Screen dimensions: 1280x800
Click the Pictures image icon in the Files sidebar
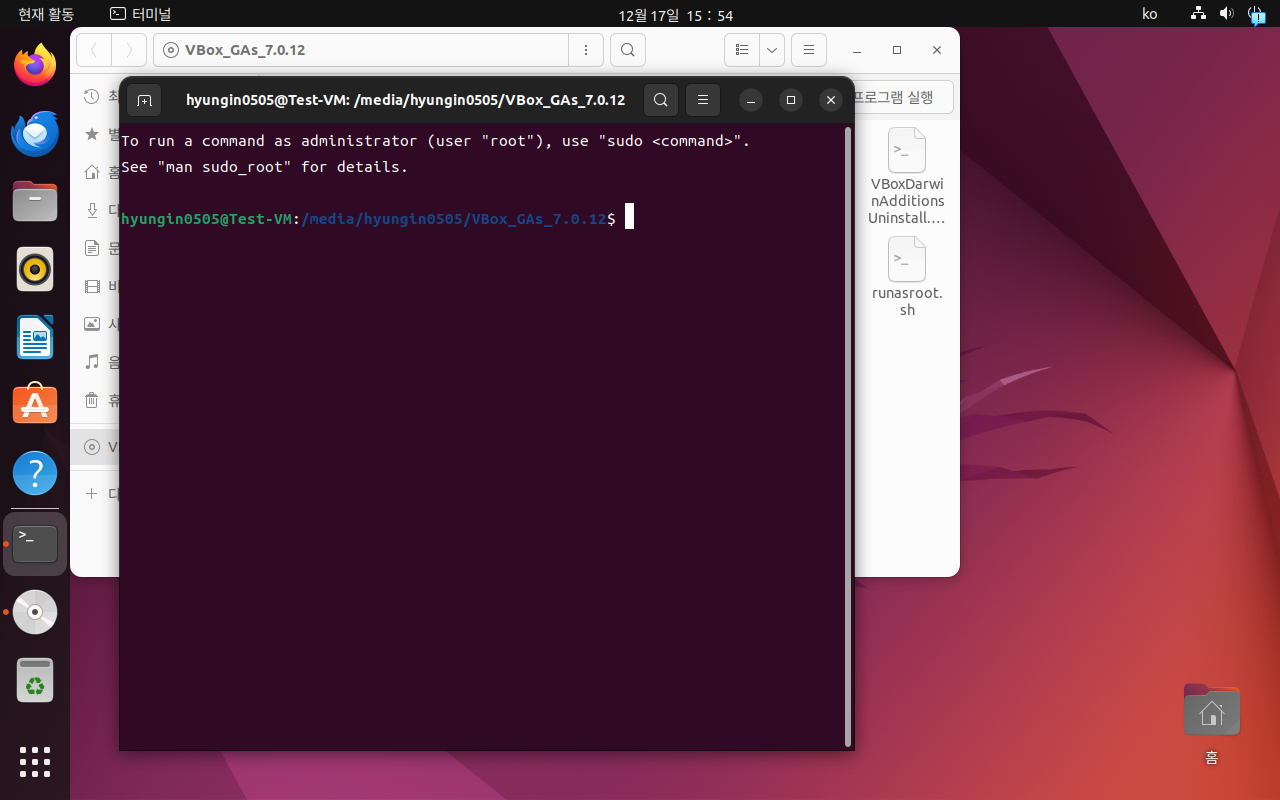(92, 324)
